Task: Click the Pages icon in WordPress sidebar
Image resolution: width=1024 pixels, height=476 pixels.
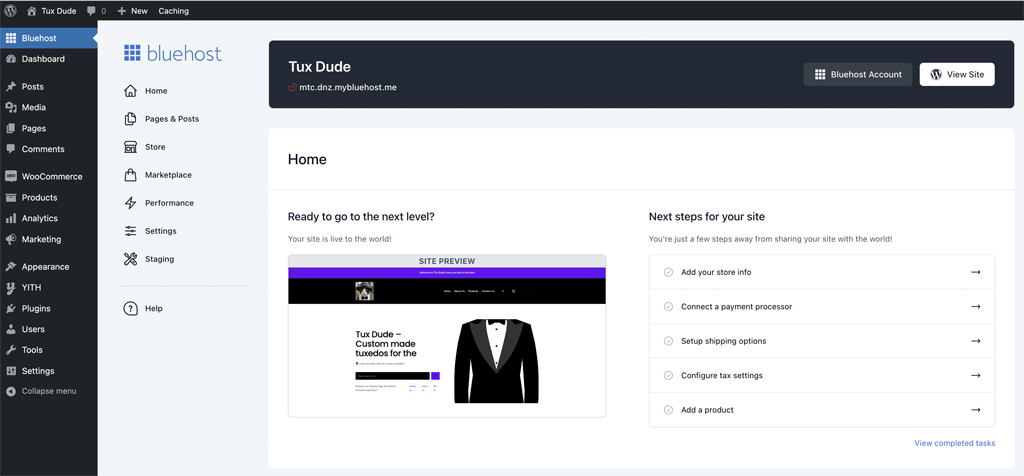Action: 10,129
